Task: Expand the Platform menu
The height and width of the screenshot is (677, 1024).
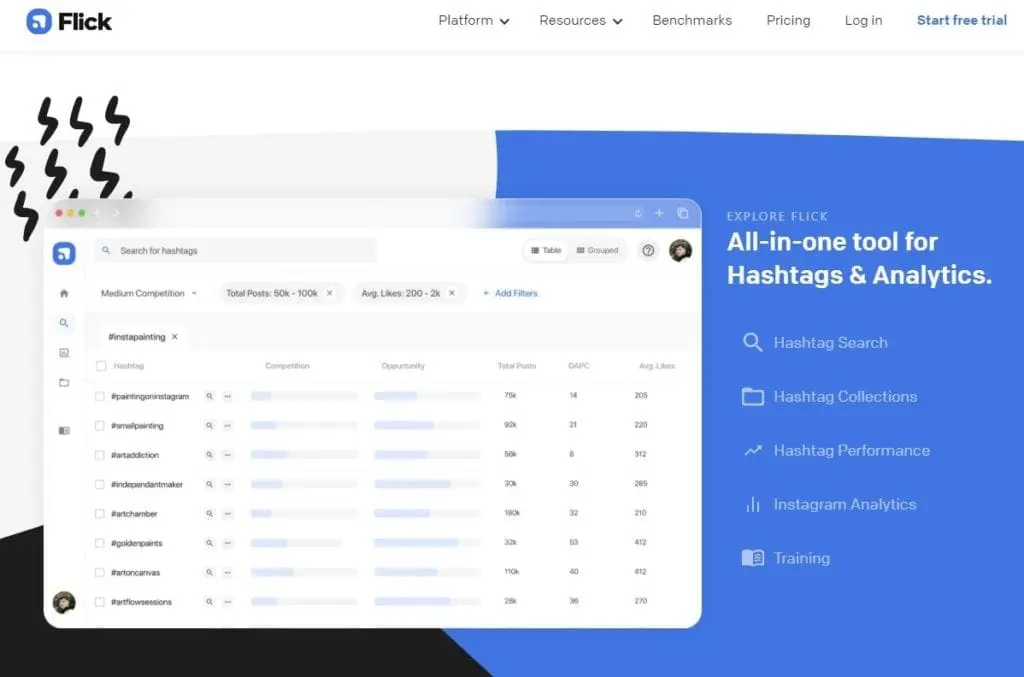Action: (x=473, y=20)
